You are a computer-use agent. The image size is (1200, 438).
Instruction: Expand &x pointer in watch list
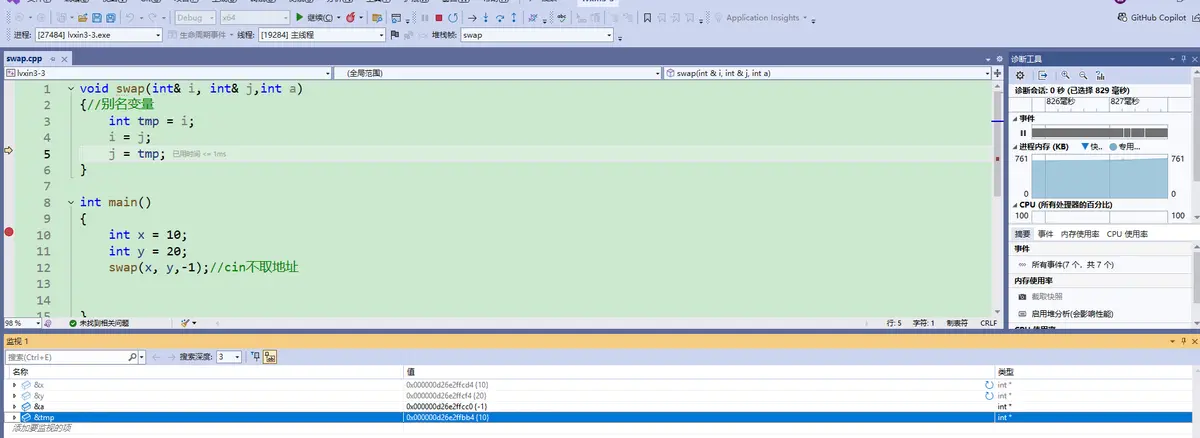[14, 385]
